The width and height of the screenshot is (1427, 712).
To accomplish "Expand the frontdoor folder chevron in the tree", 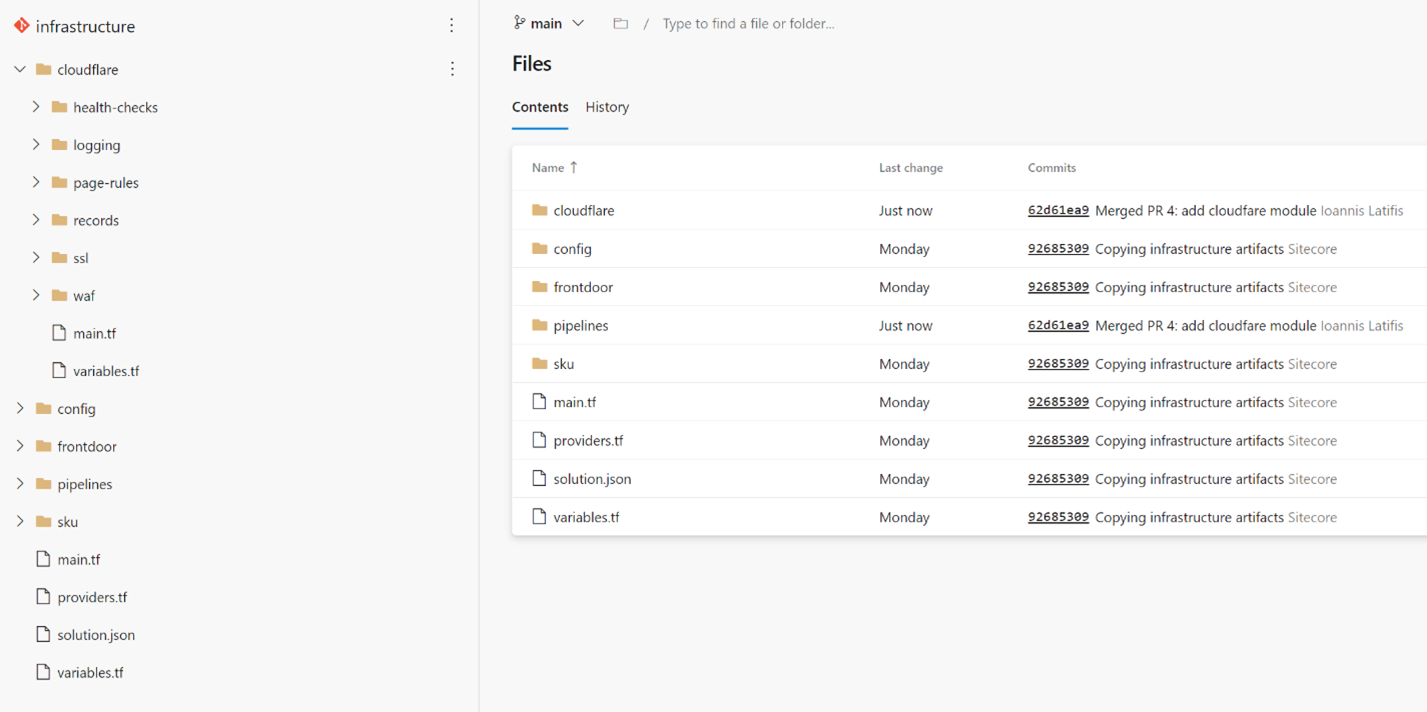I will coord(20,446).
